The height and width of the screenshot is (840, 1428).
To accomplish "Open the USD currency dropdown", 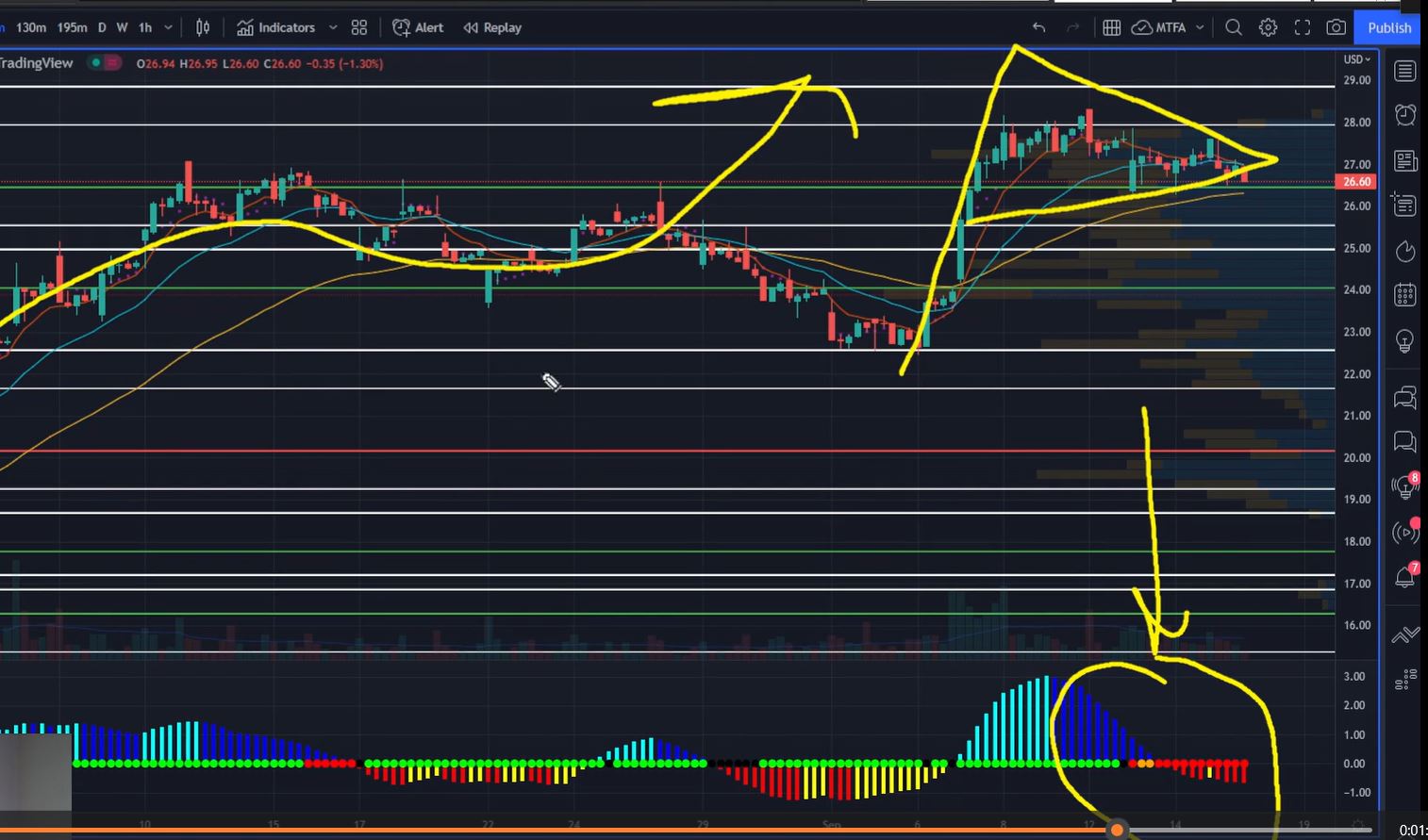I will (x=1356, y=58).
